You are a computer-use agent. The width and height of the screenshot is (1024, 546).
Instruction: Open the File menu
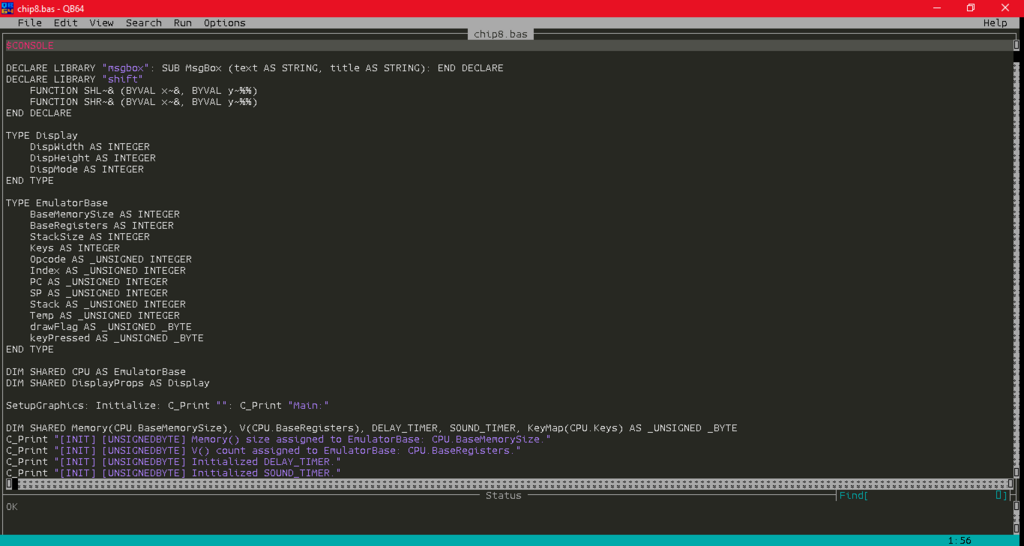pos(29,23)
